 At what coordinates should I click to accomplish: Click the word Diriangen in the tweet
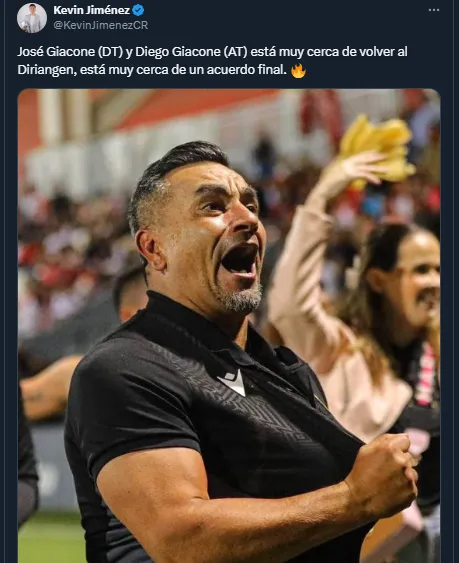click(46, 70)
